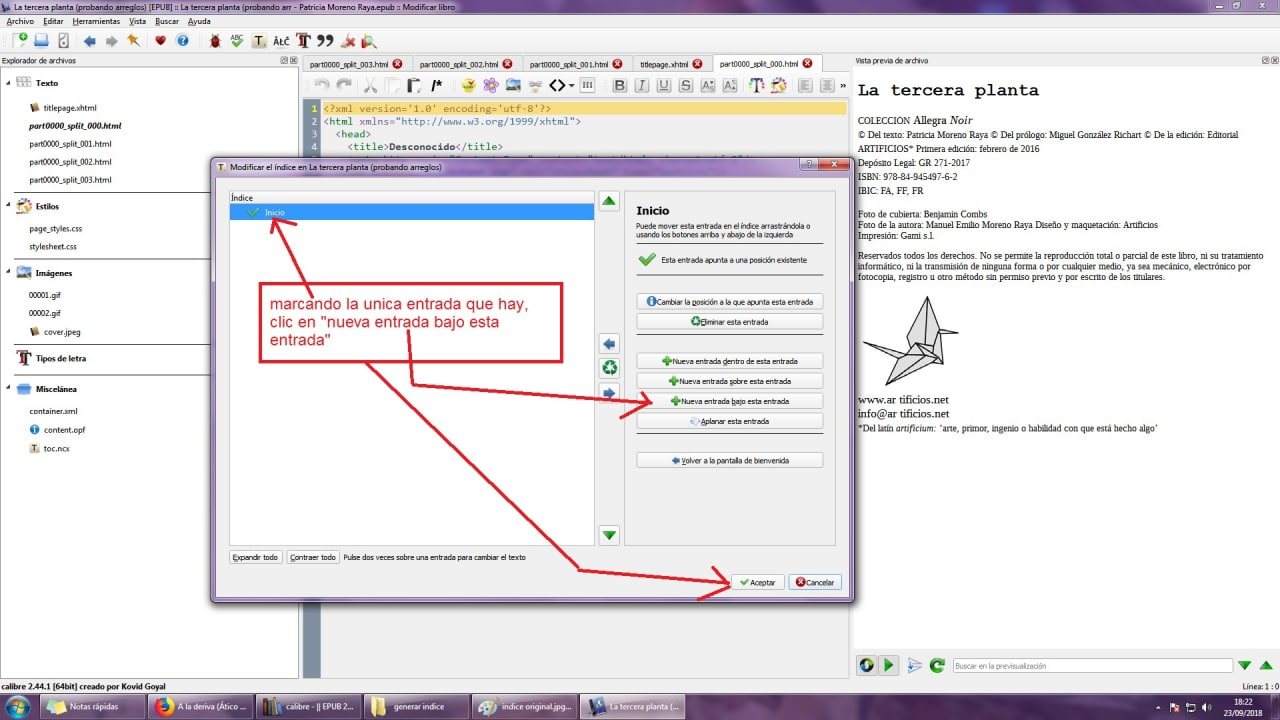Save the book with the blue save icon
The image size is (1280, 720).
coord(42,41)
